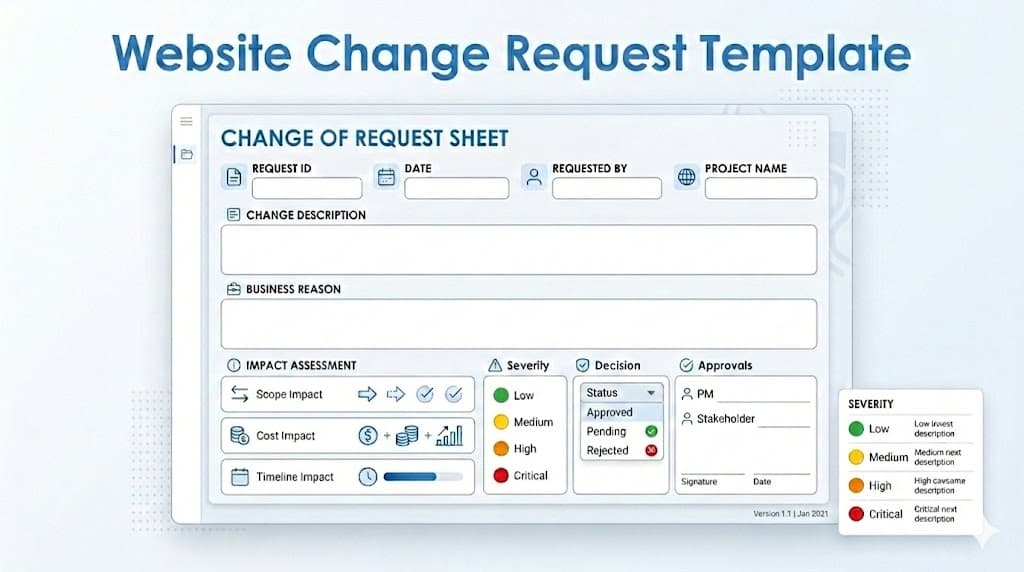
Task: Choose Pending from Status list
Action: (x=621, y=431)
